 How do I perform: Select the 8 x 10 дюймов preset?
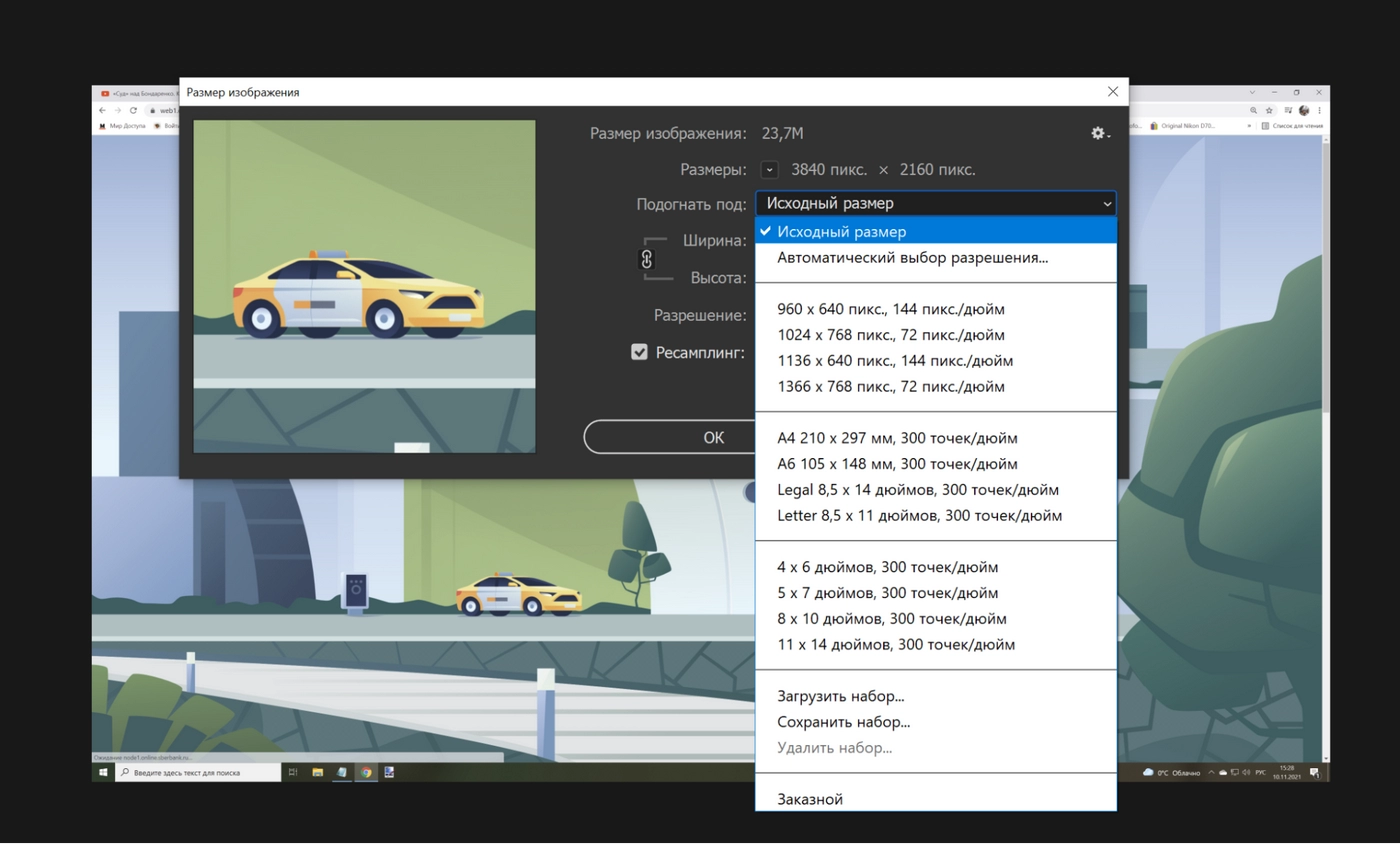click(x=935, y=619)
